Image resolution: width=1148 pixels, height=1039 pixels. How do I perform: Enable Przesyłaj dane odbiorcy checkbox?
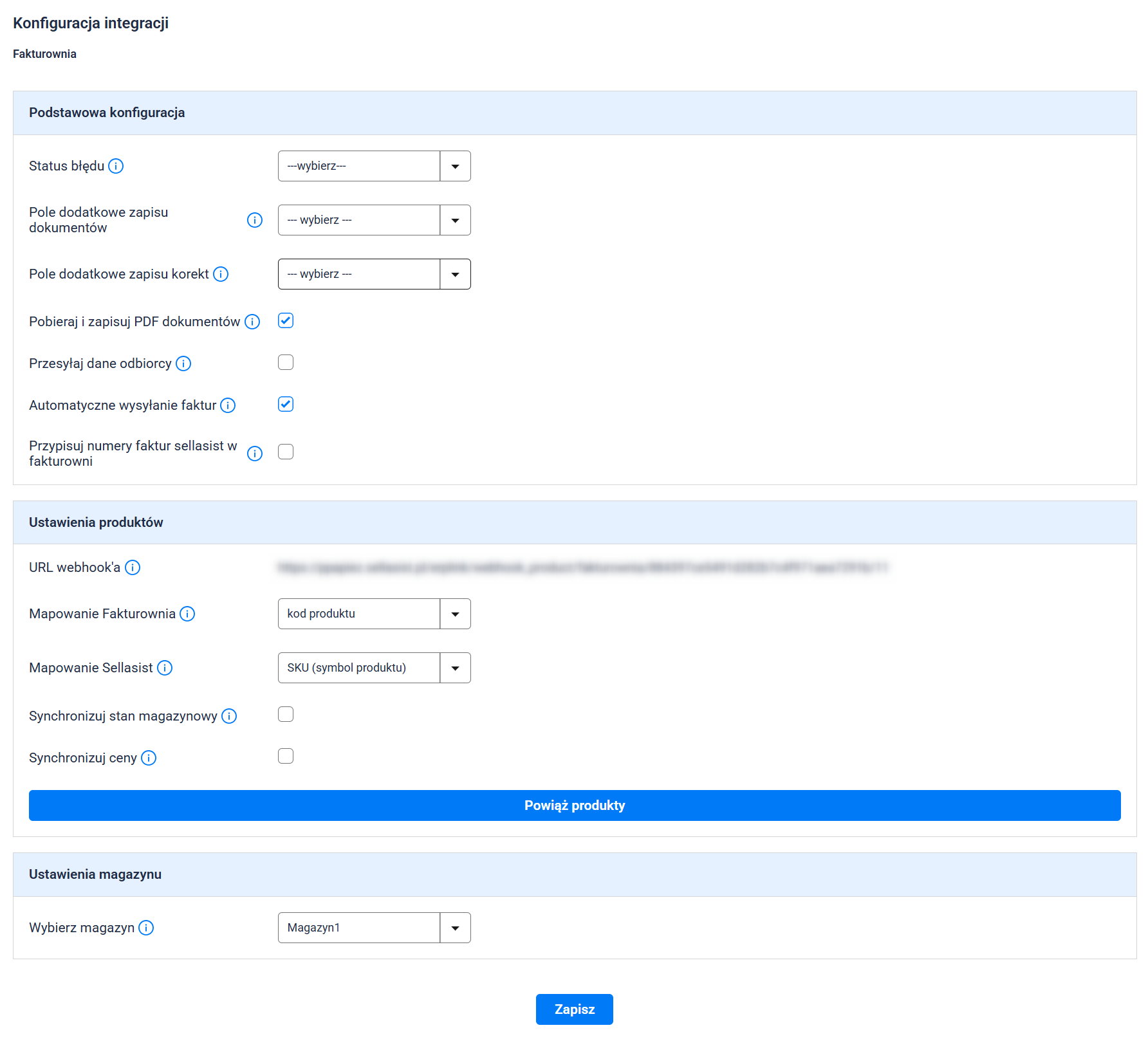[x=286, y=362]
